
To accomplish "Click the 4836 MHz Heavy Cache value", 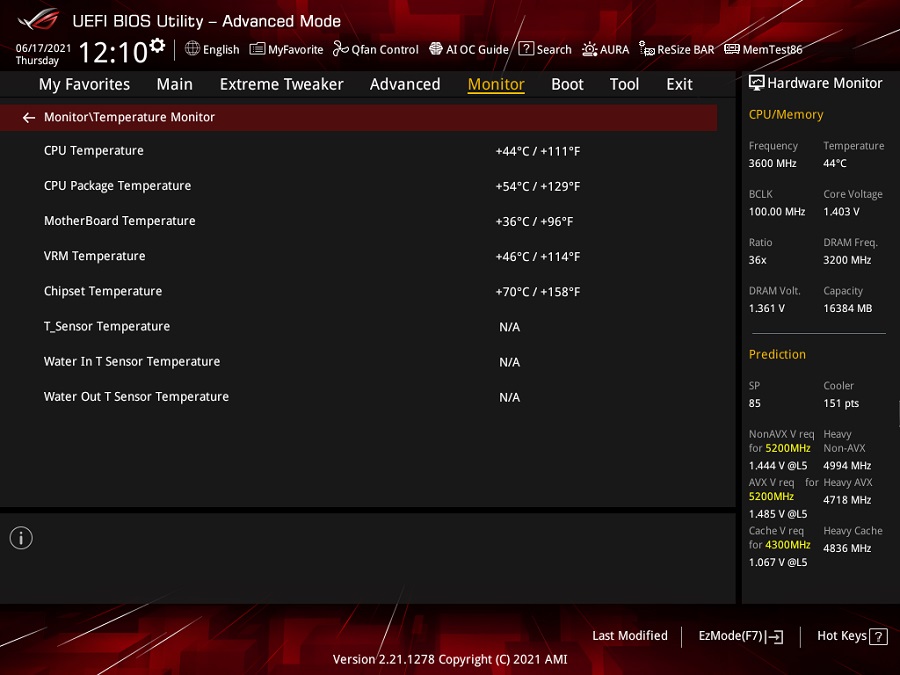I will click(x=847, y=548).
